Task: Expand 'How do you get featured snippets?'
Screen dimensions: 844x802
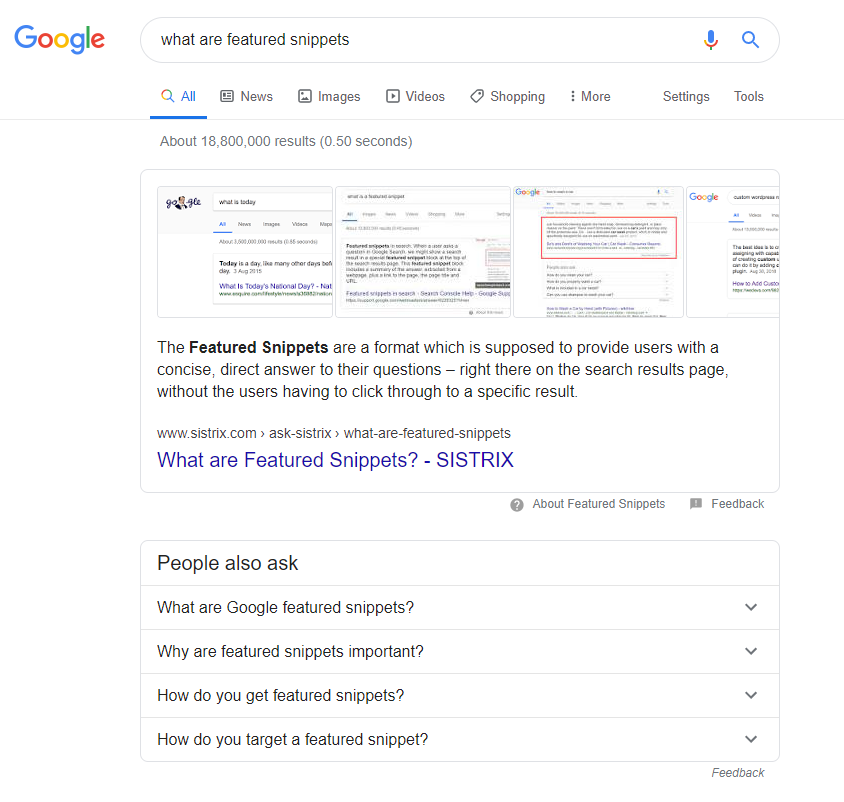Action: click(460, 695)
